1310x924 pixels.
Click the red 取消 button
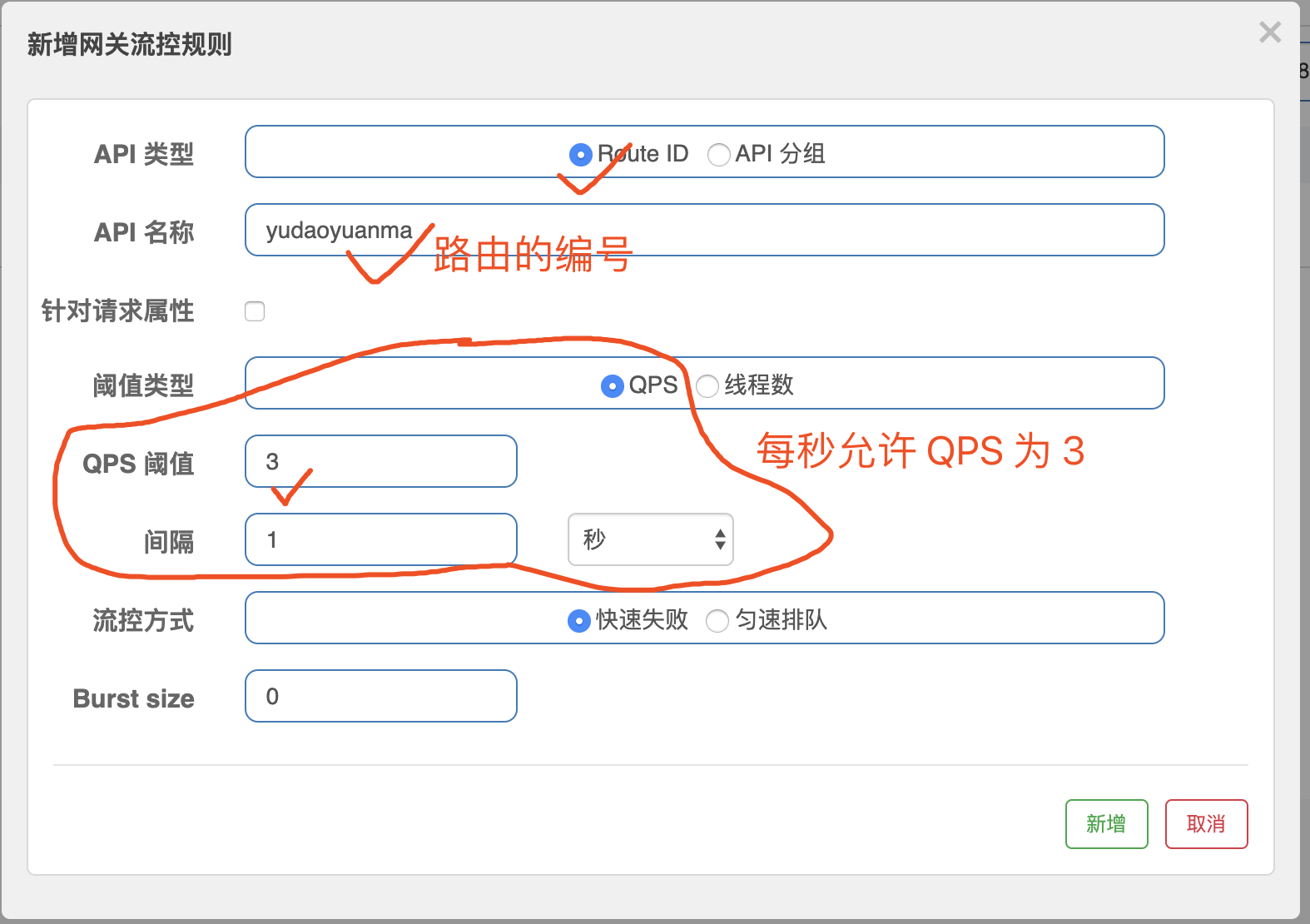click(x=1206, y=824)
